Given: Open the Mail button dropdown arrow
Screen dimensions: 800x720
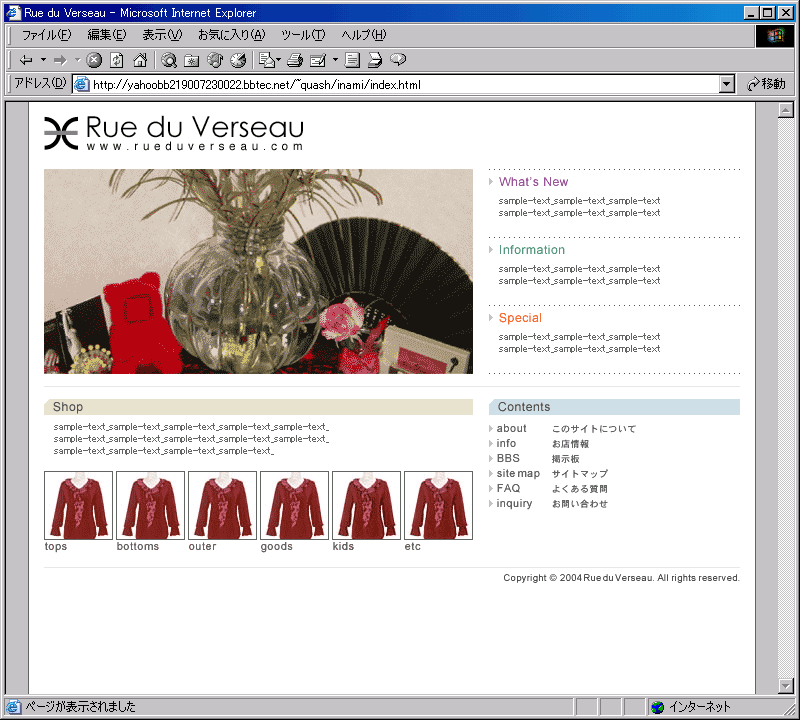Looking at the screenshot, I should coord(279,60).
